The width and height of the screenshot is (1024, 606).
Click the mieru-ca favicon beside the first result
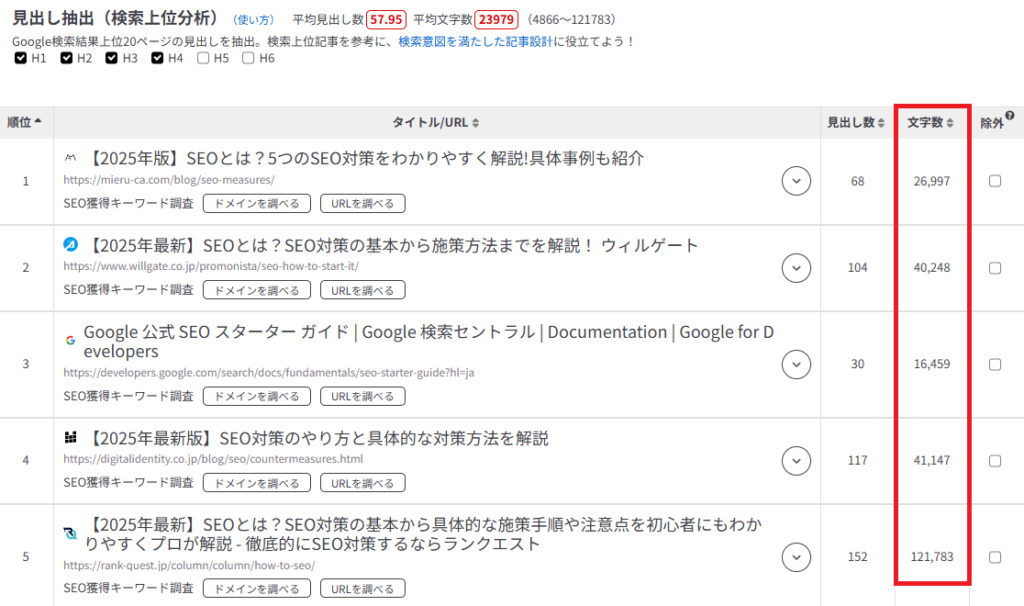pos(68,157)
